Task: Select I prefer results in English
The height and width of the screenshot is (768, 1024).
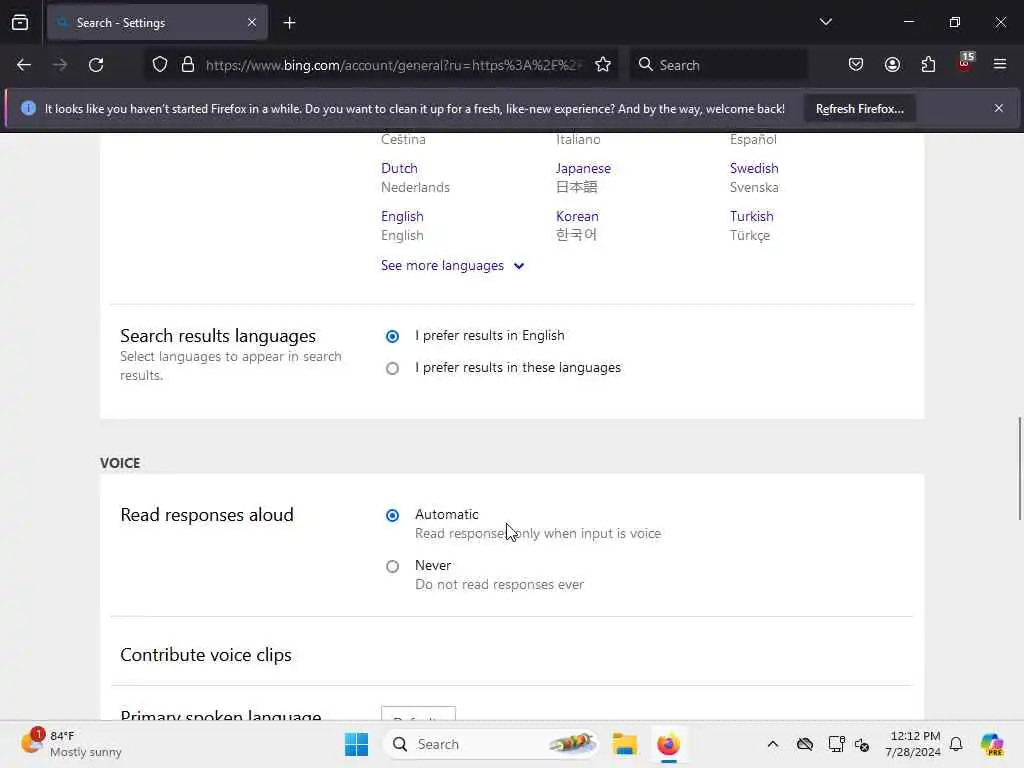Action: click(x=392, y=336)
